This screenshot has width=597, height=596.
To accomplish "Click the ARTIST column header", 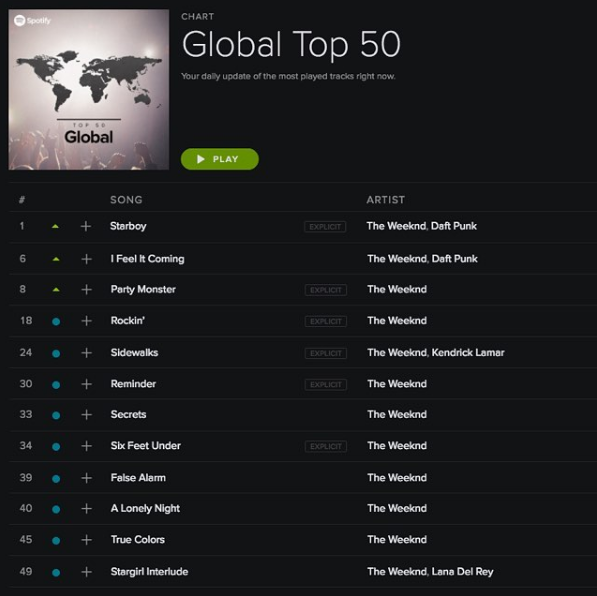I will (385, 200).
